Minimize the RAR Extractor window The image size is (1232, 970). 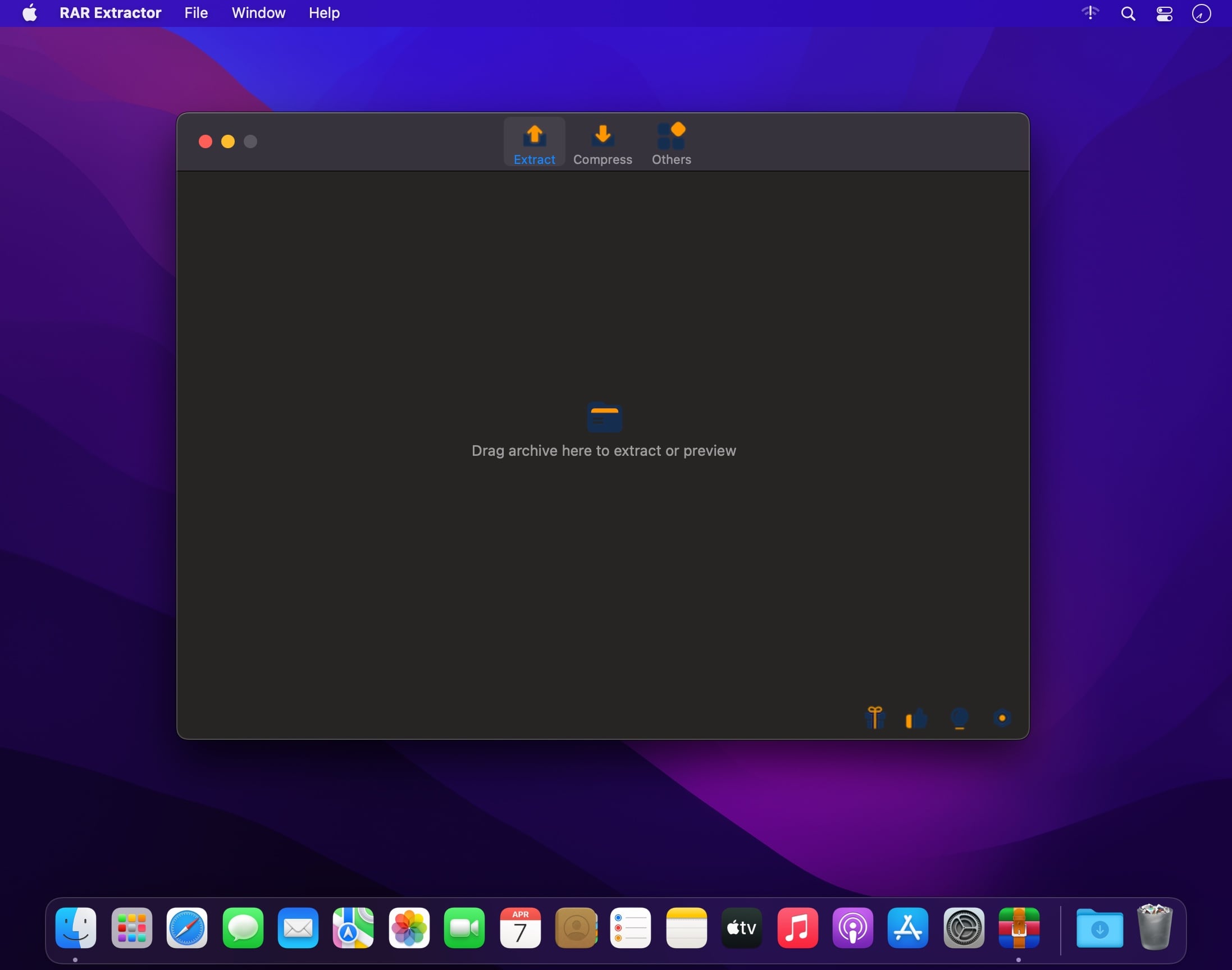coord(228,141)
